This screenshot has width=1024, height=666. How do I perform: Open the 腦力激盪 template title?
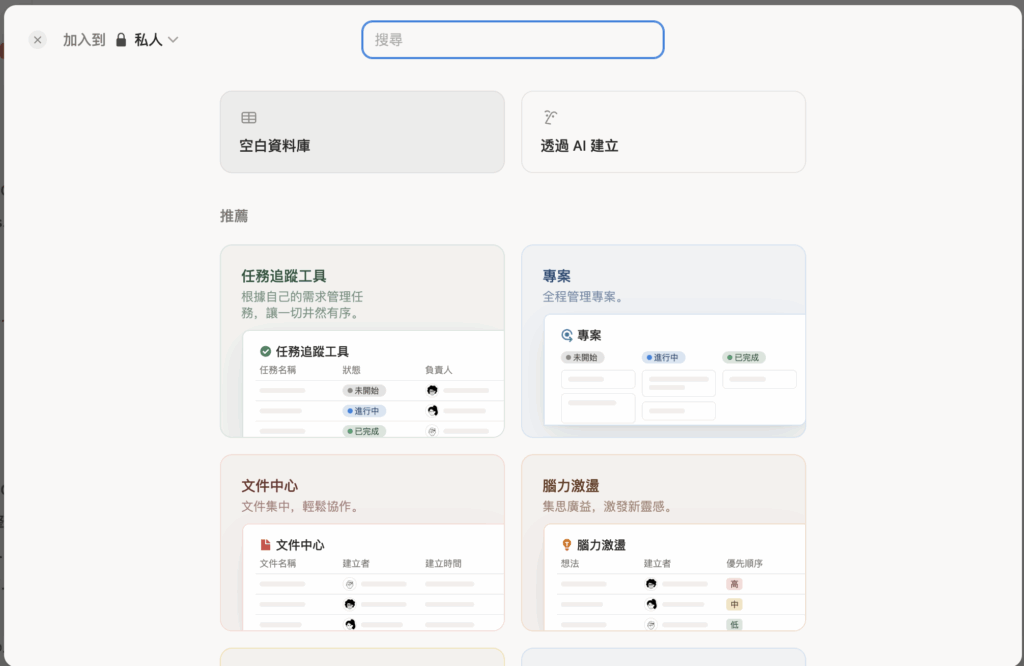(x=571, y=485)
